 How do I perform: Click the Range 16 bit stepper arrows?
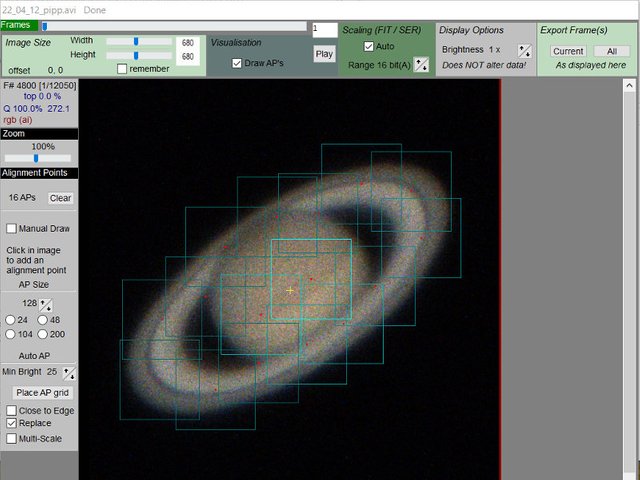pos(421,64)
